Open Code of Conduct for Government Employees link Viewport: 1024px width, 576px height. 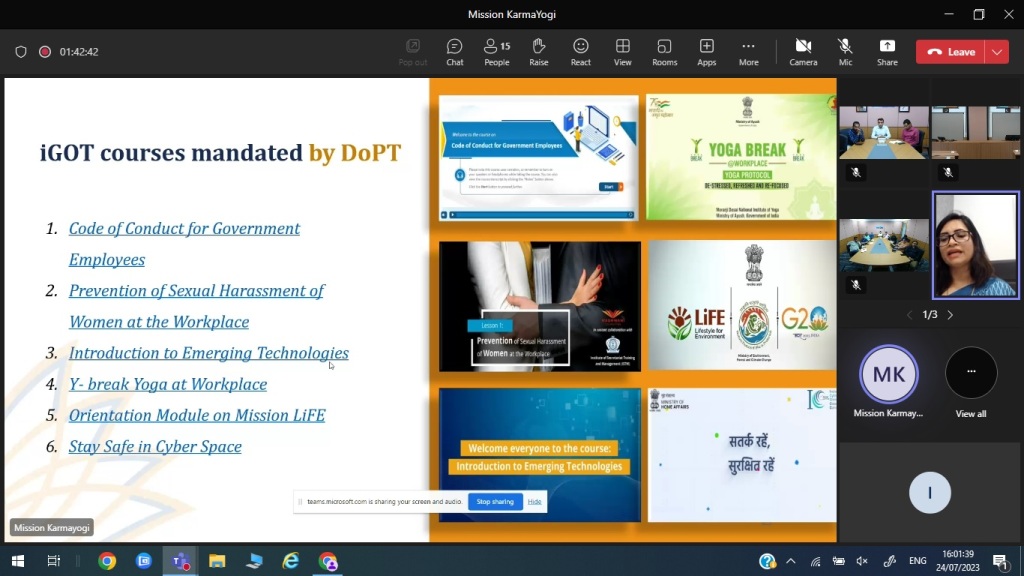click(184, 244)
